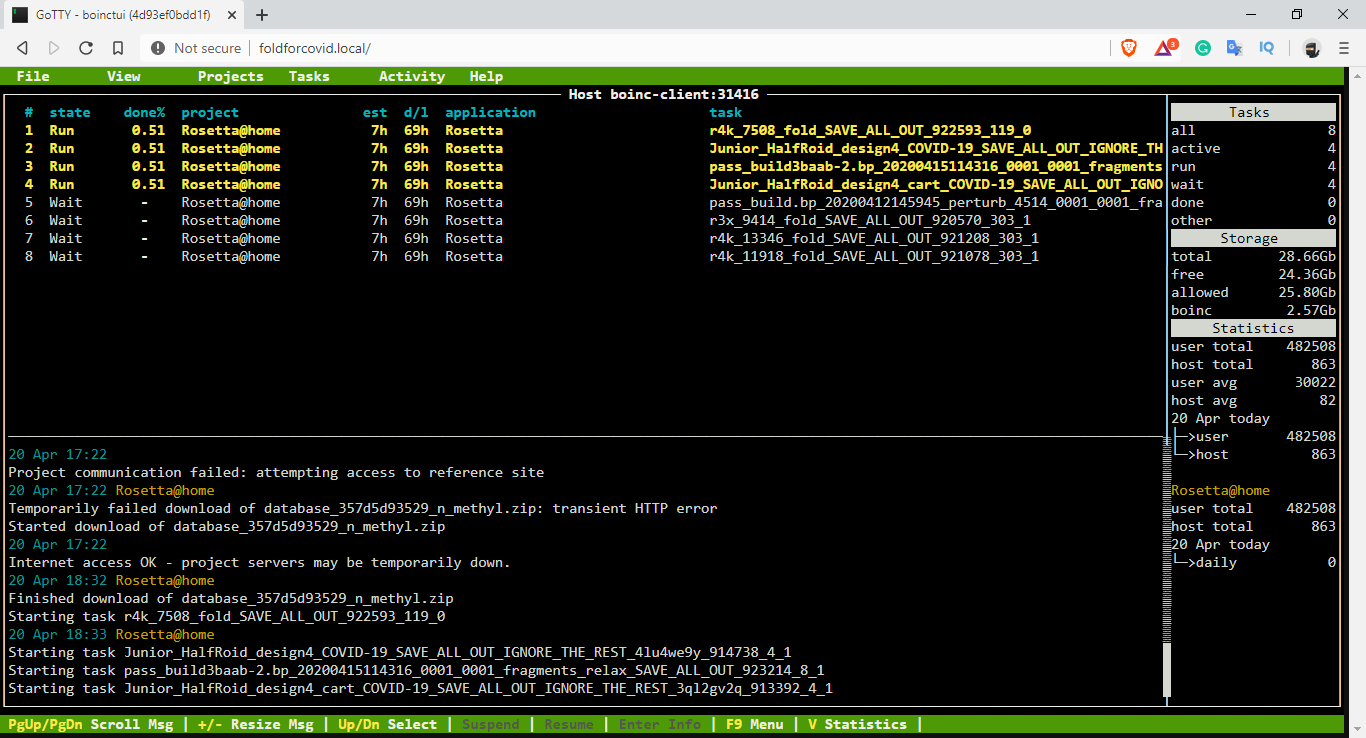
Task: Select waiting task r3x_9414_fold_SAVE_ALL_OUT_920570_303_1
Action: [x=586, y=220]
